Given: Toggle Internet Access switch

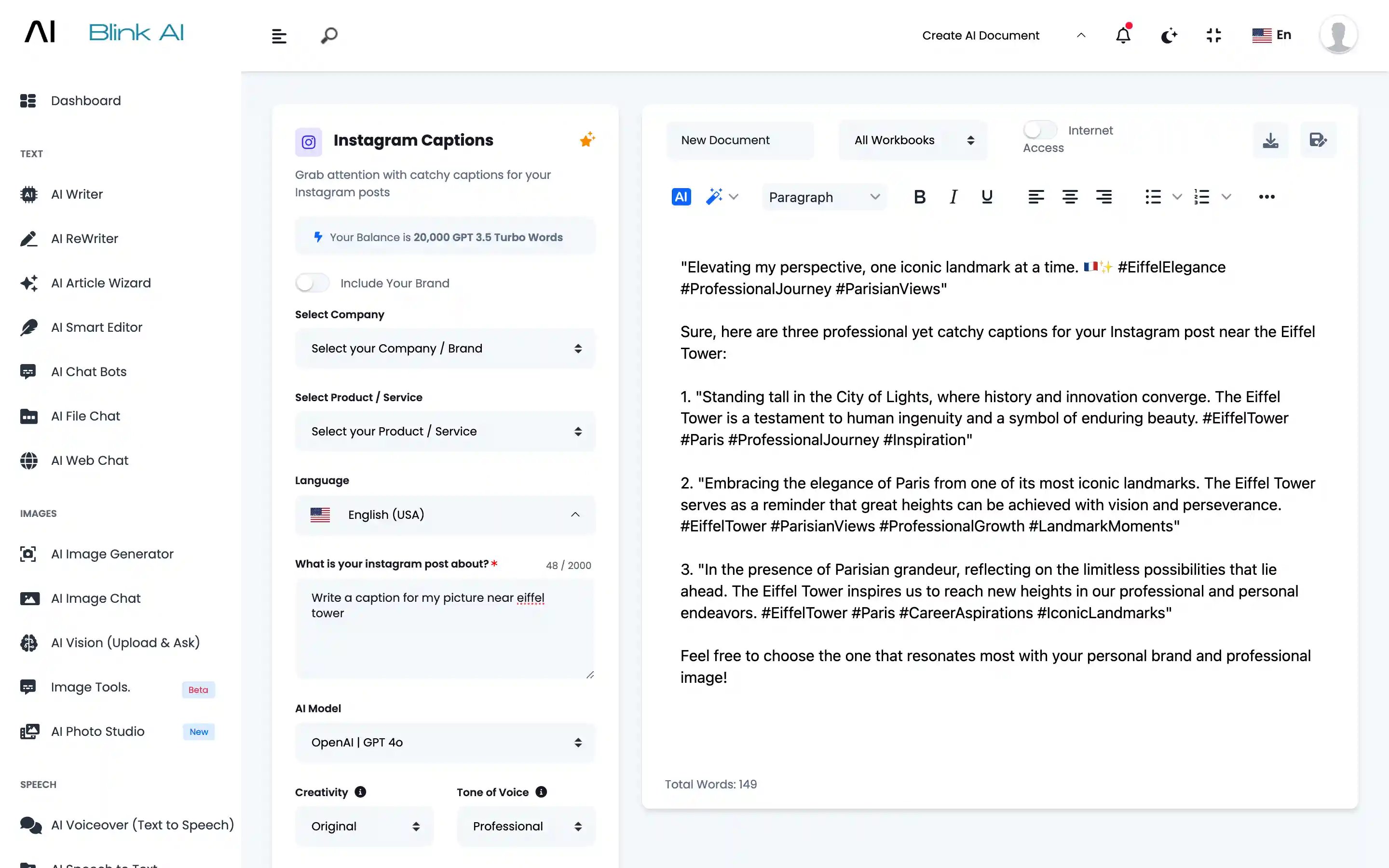Looking at the screenshot, I should pos(1039,130).
